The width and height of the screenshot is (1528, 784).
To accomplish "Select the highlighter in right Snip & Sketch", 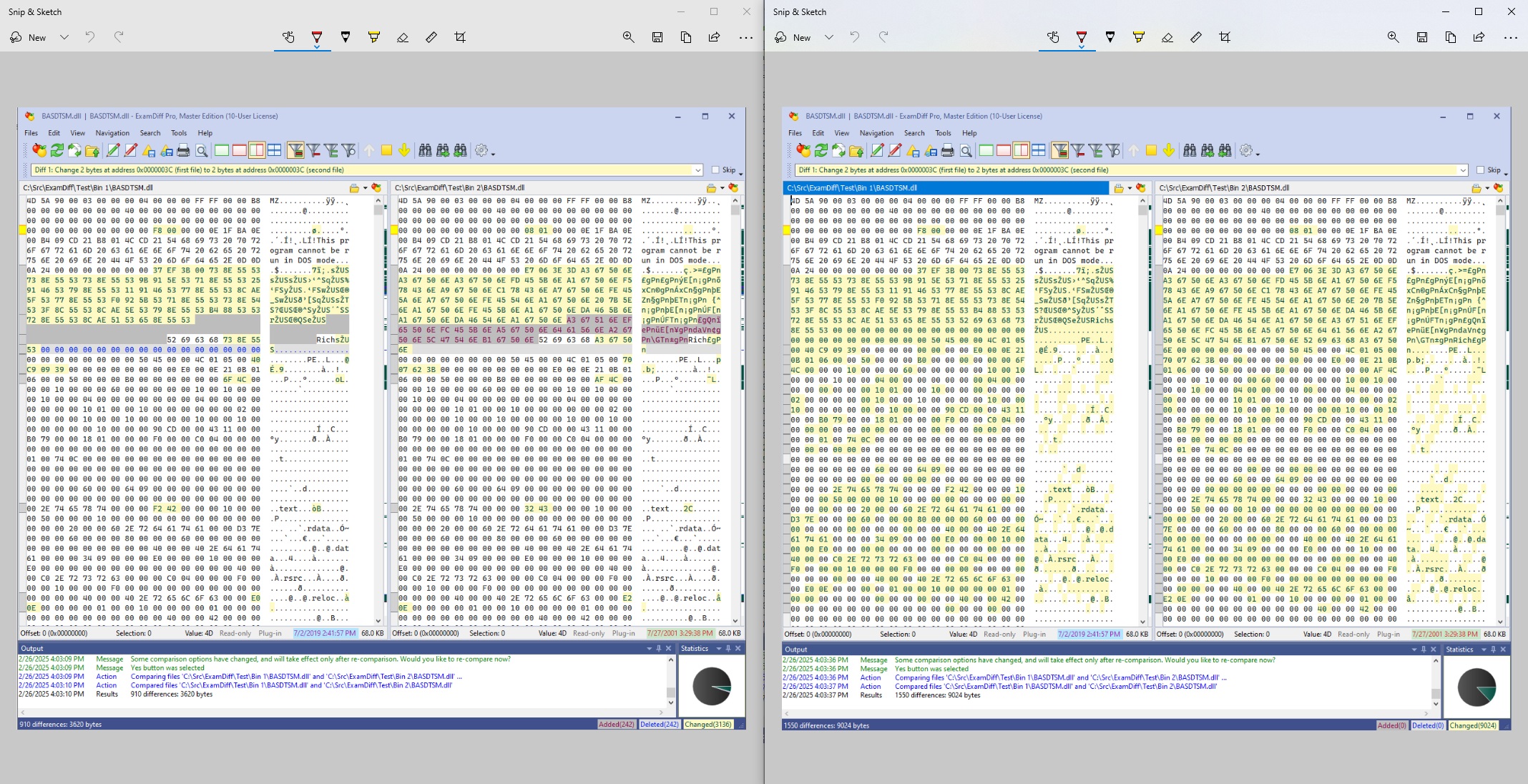I will pyautogui.click(x=1139, y=37).
